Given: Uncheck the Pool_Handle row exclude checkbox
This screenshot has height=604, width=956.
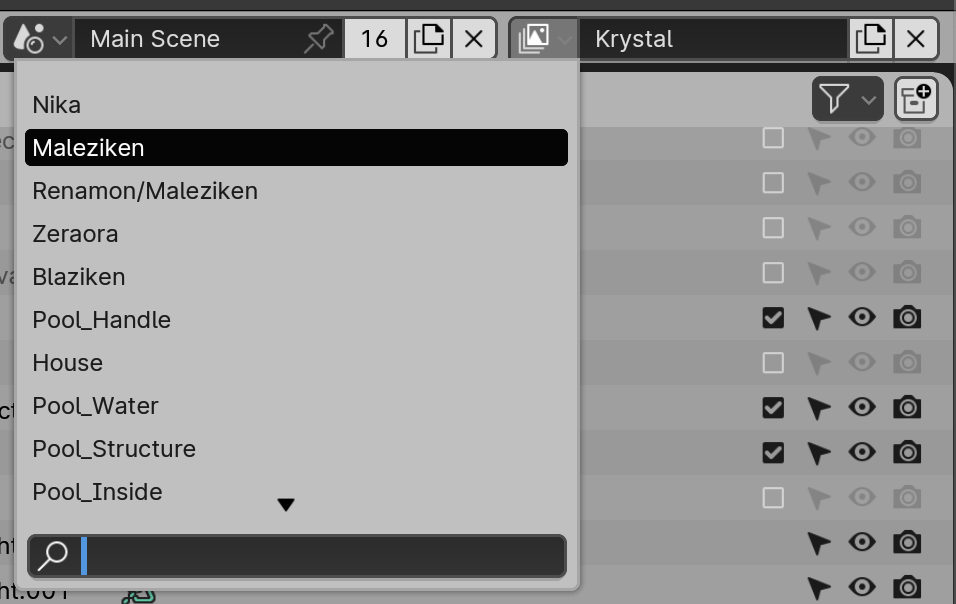Looking at the screenshot, I should point(773,318).
